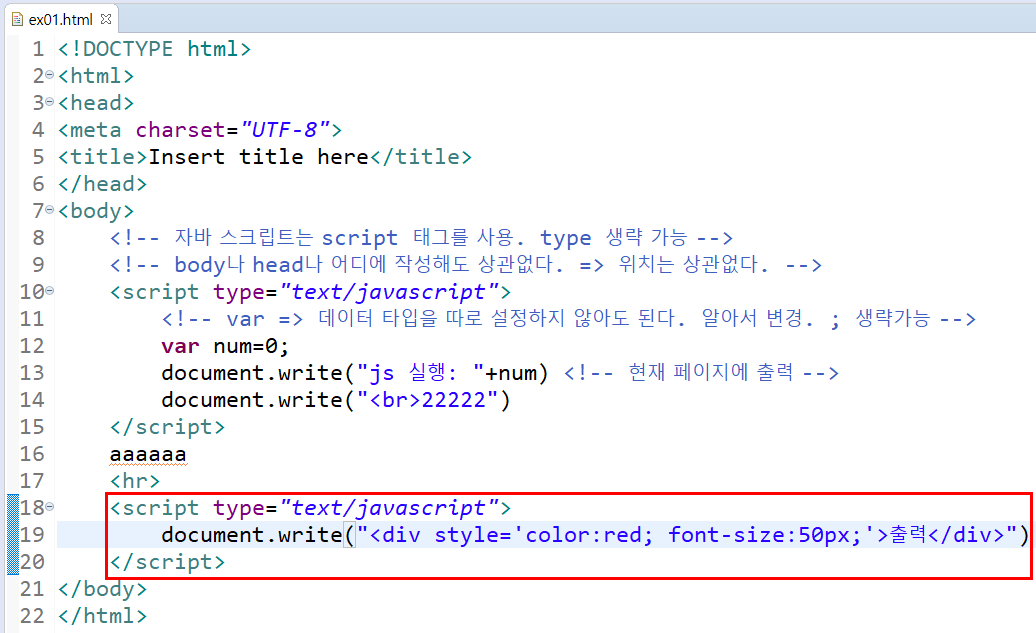Click "text/javascript" value on line 10

[389, 291]
